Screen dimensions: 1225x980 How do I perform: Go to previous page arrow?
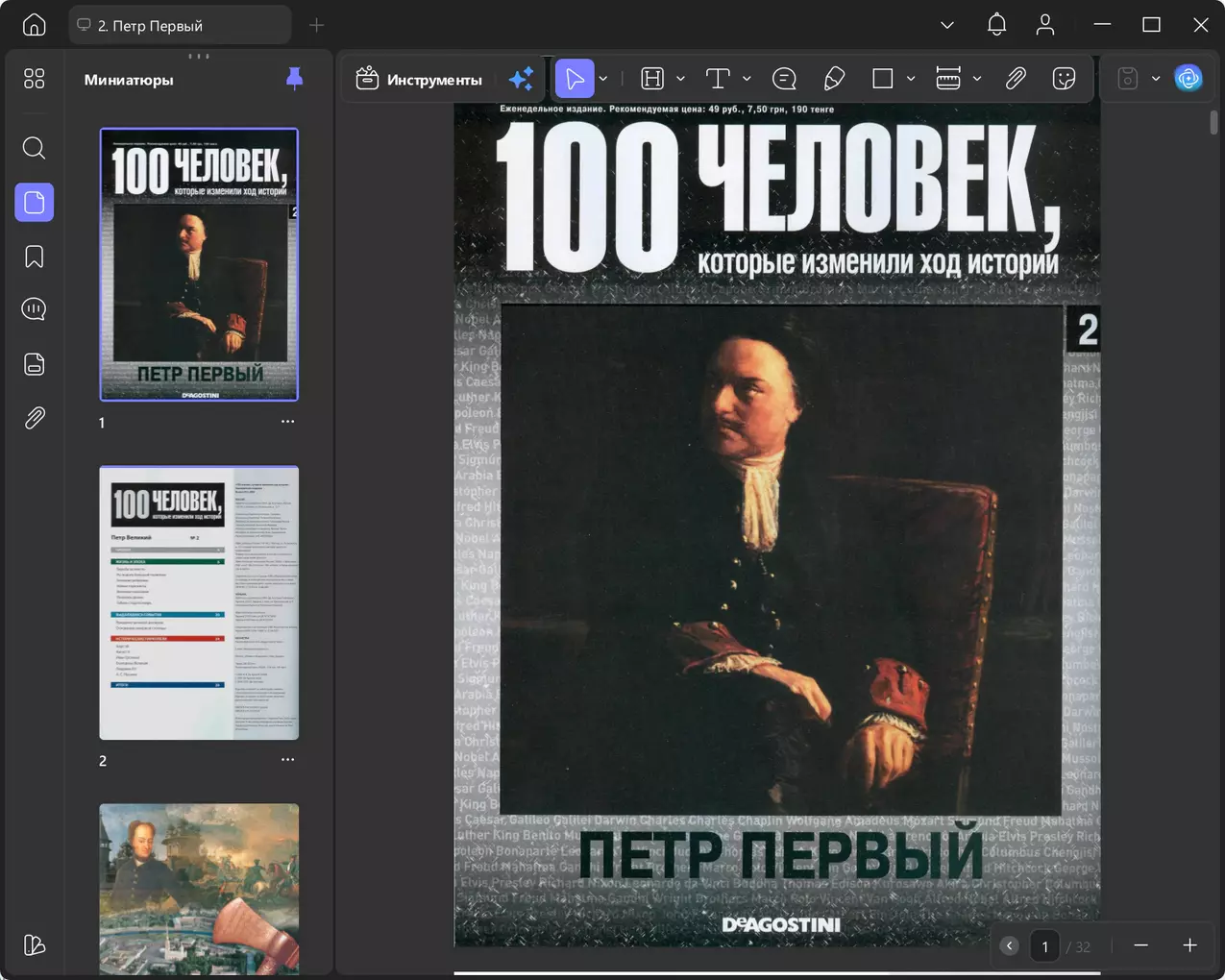(1009, 946)
